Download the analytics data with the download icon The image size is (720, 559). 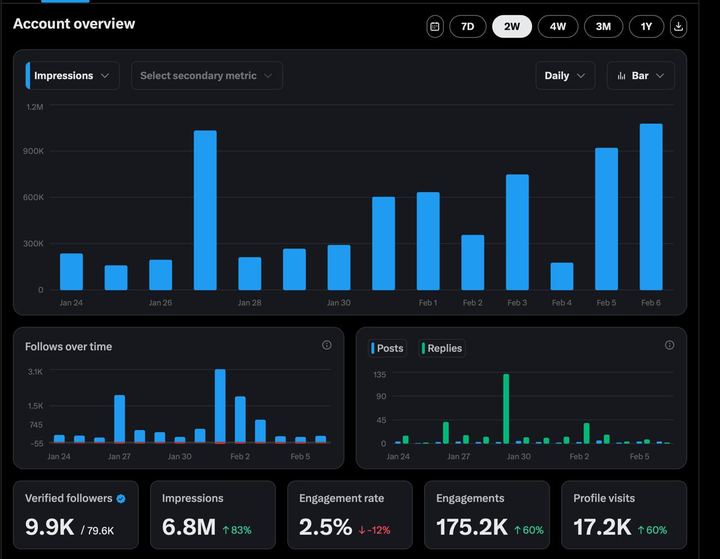(678, 27)
